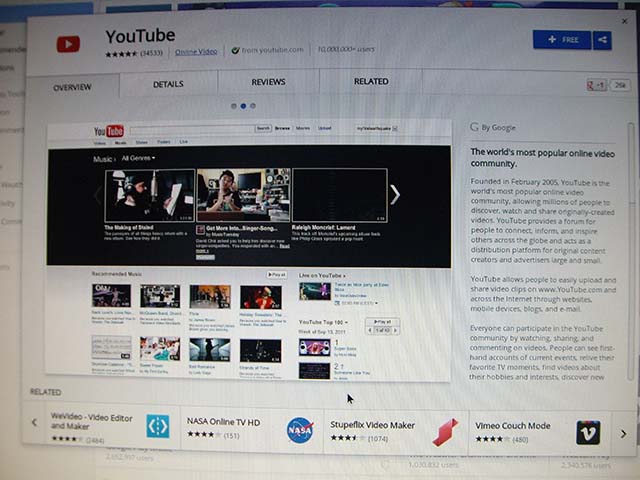640x480 pixels.
Task: Open the NASA Online TV HD icon
Action: click(x=299, y=429)
